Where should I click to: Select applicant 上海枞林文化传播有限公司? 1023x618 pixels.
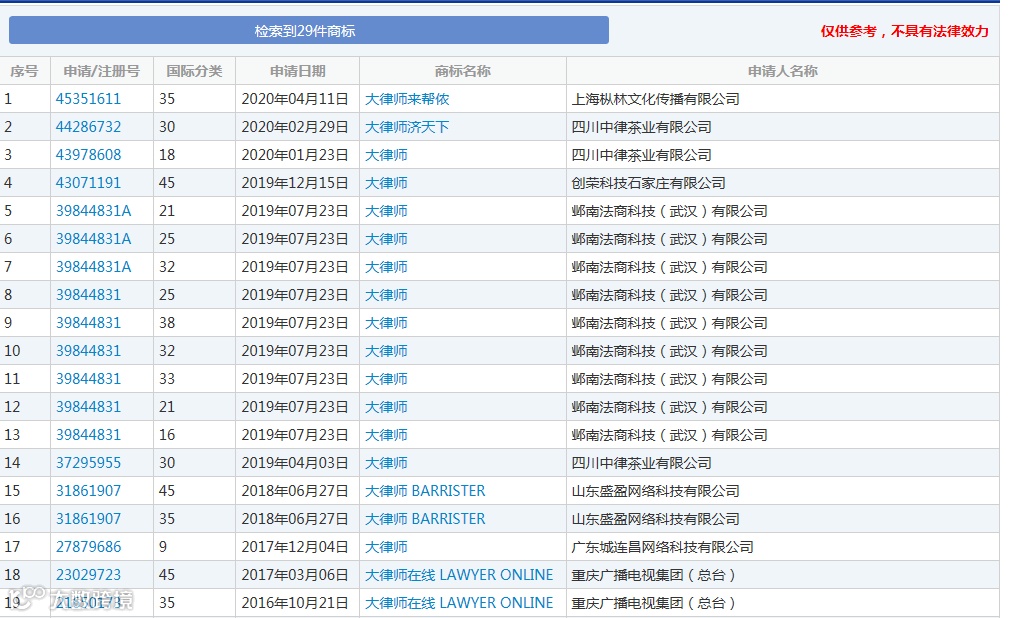click(656, 99)
